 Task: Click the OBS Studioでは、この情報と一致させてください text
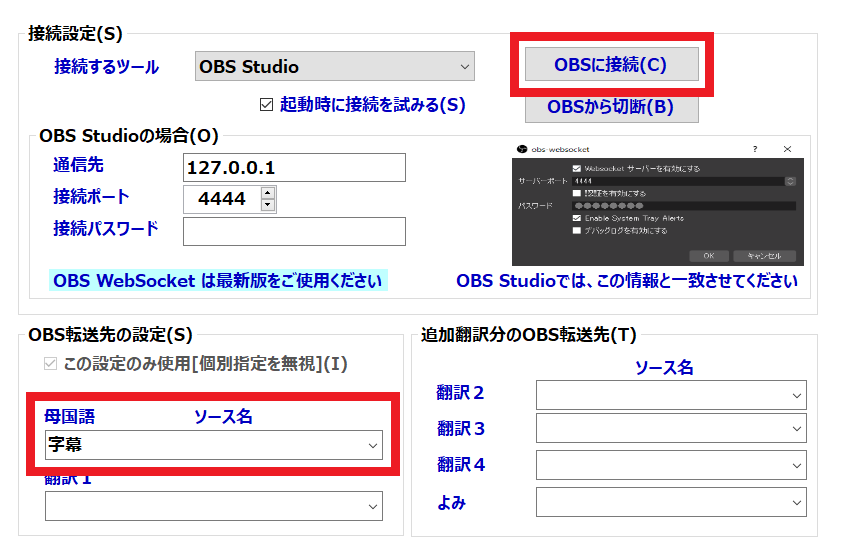627,281
